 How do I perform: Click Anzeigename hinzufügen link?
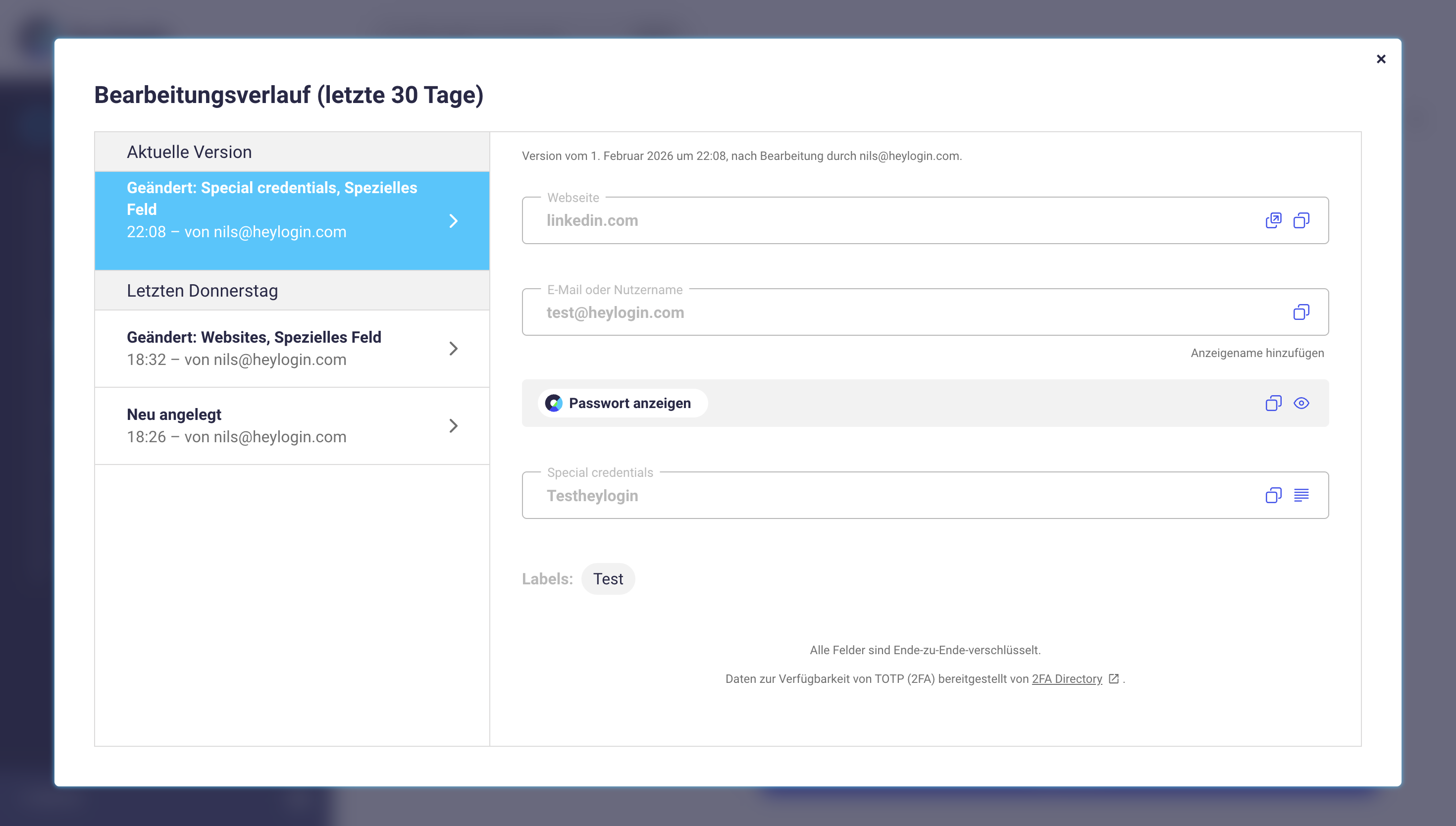1257,353
